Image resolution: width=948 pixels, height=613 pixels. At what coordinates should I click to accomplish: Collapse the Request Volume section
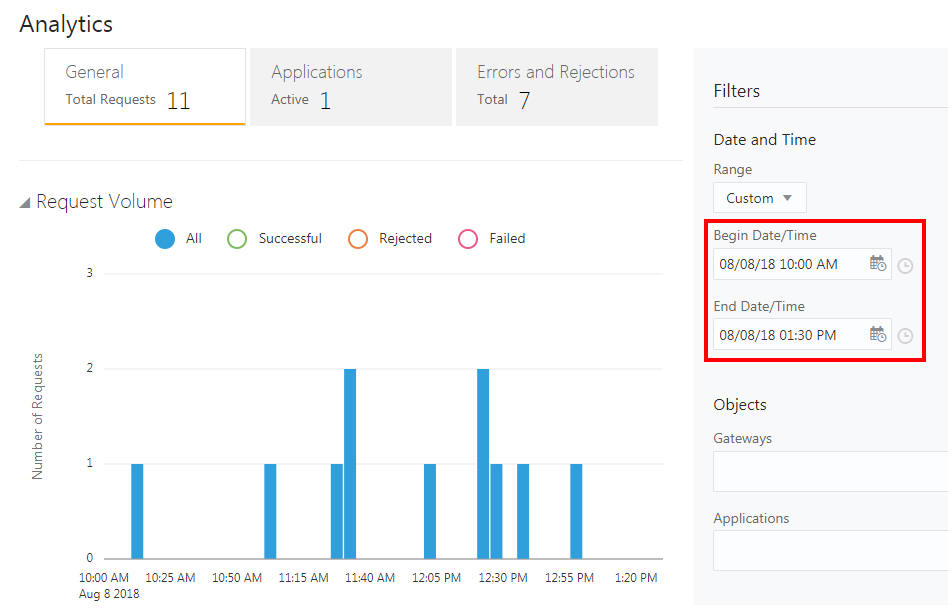(25, 203)
